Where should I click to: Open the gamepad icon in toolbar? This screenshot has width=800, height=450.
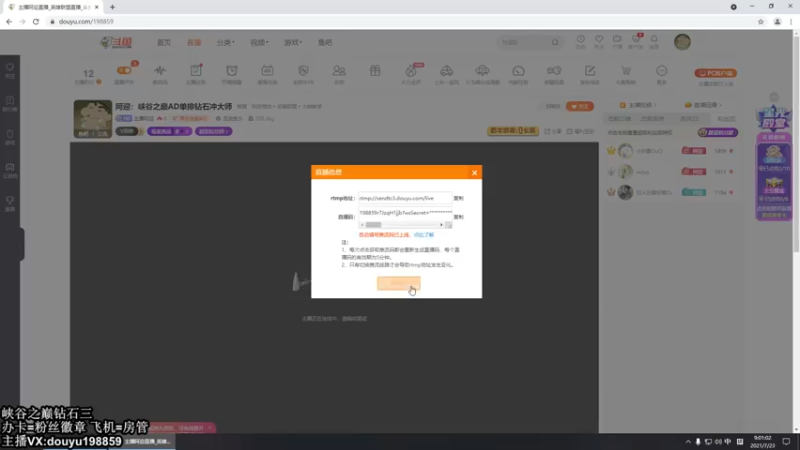pos(554,71)
